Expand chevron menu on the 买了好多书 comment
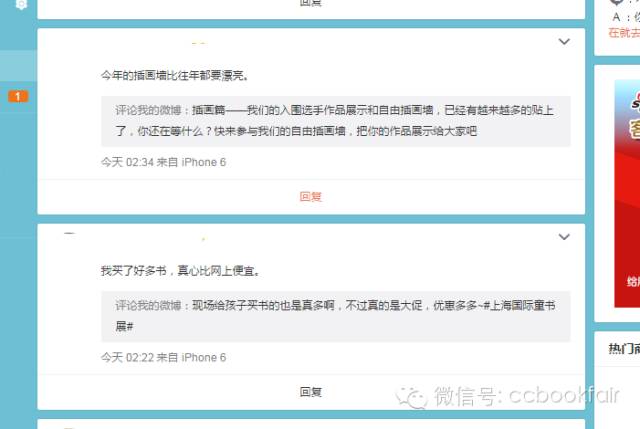Viewport: 640px width, 429px height. 564,237
